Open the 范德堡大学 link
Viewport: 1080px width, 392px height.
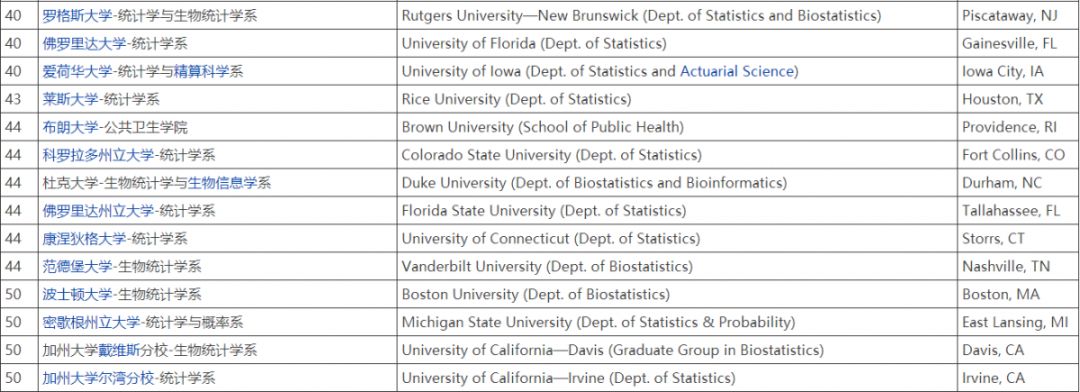point(76,267)
